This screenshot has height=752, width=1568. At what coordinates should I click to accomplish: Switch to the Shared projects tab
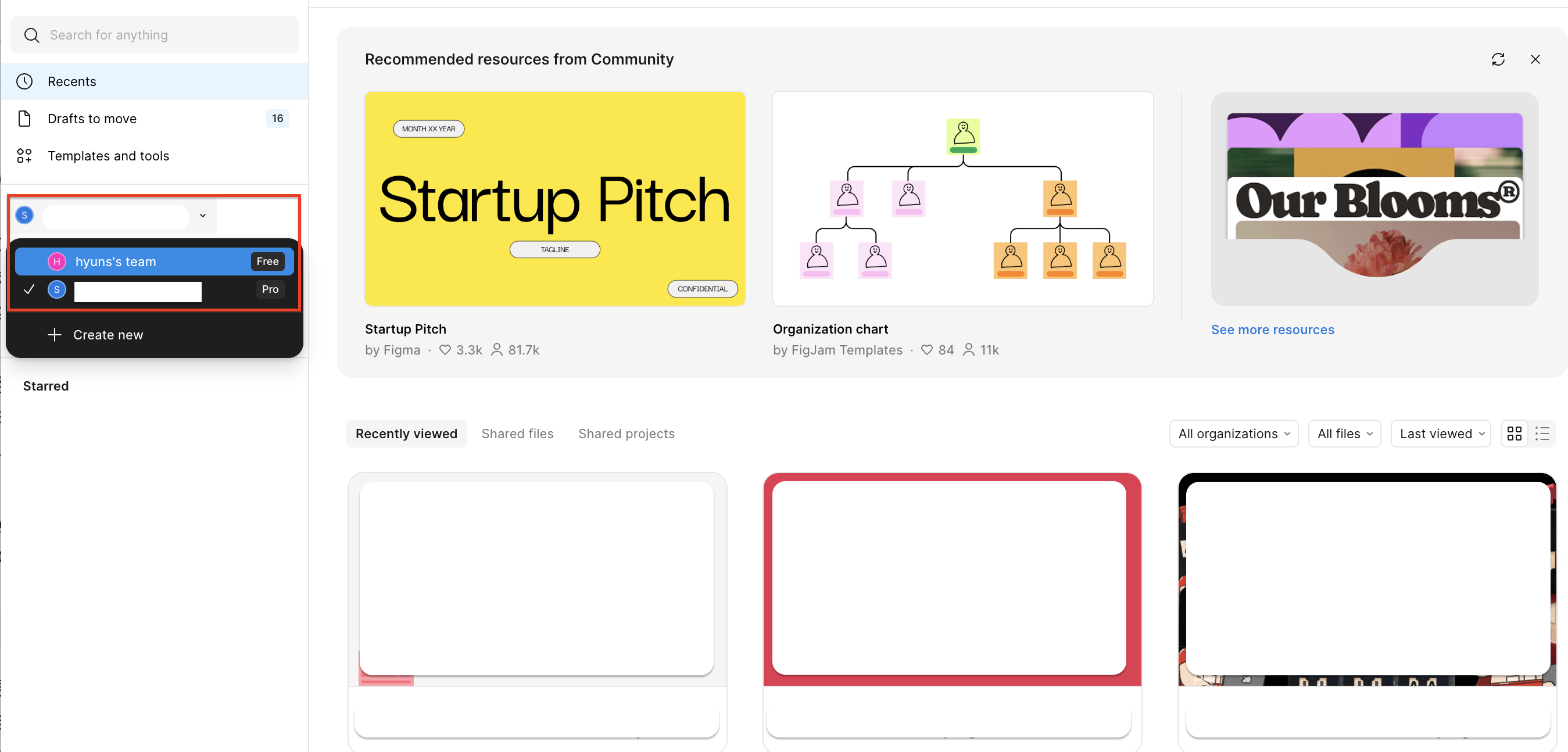point(626,434)
